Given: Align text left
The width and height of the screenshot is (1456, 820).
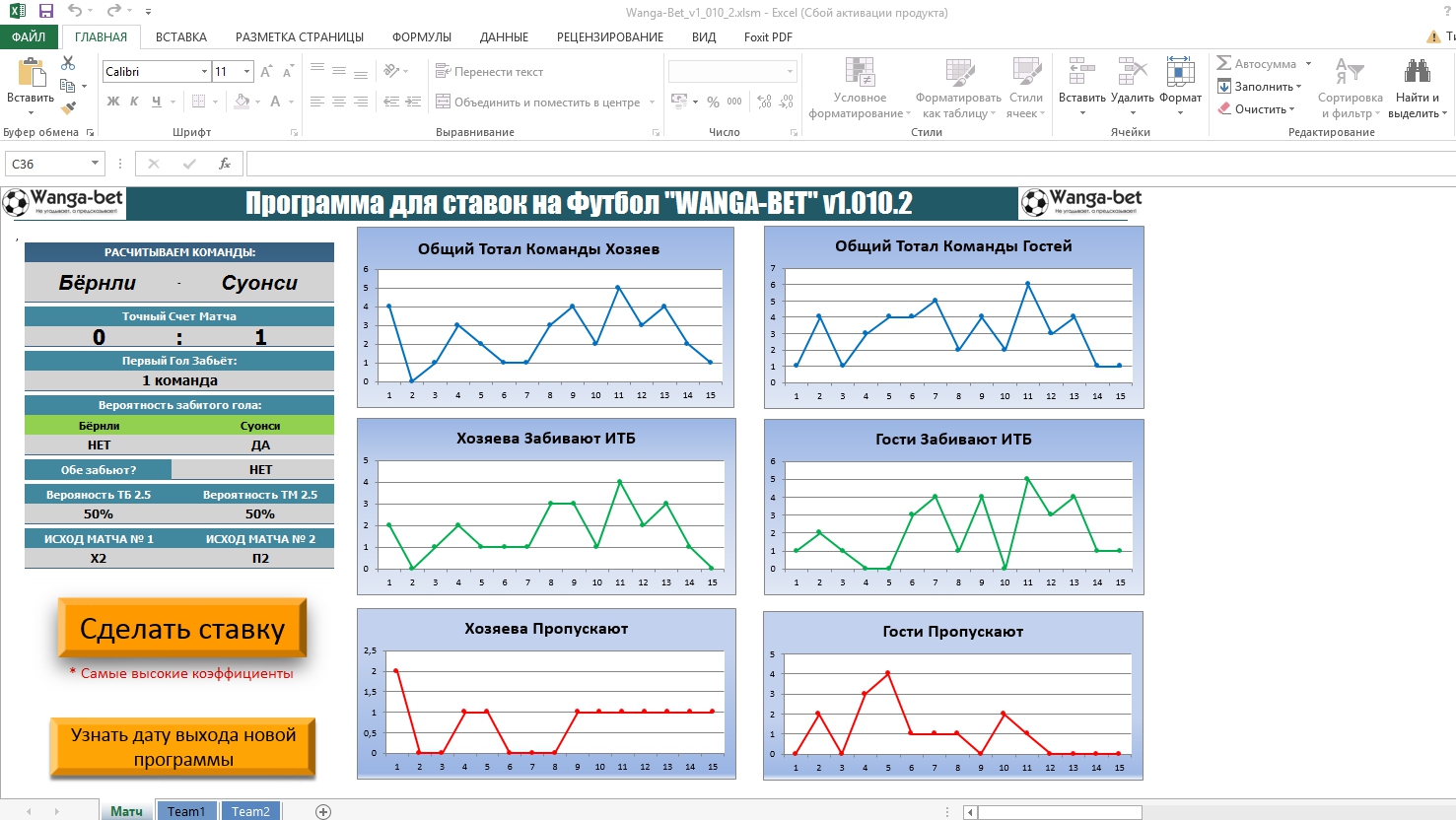Looking at the screenshot, I should coord(317,102).
